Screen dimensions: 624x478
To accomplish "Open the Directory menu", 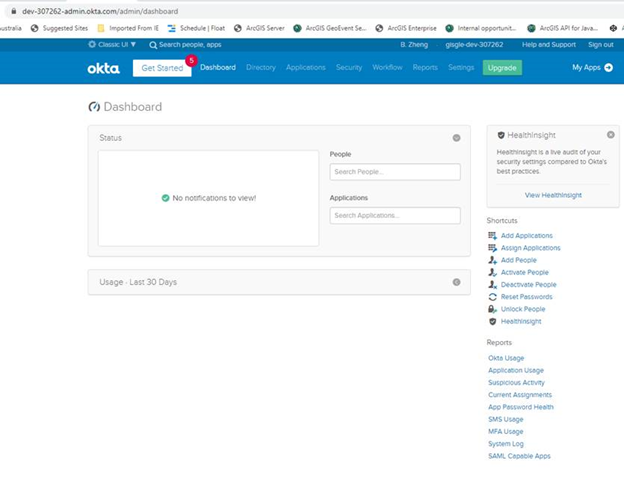I will (261, 67).
